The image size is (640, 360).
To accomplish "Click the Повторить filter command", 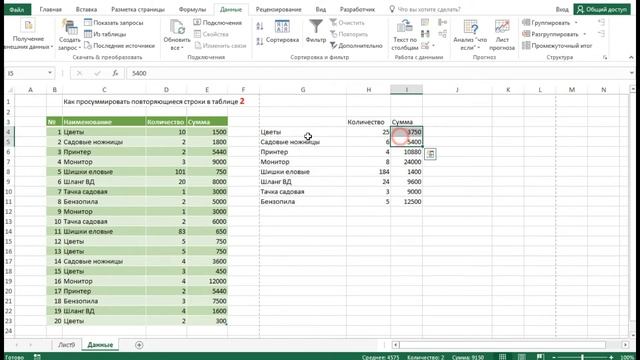I will point(349,34).
